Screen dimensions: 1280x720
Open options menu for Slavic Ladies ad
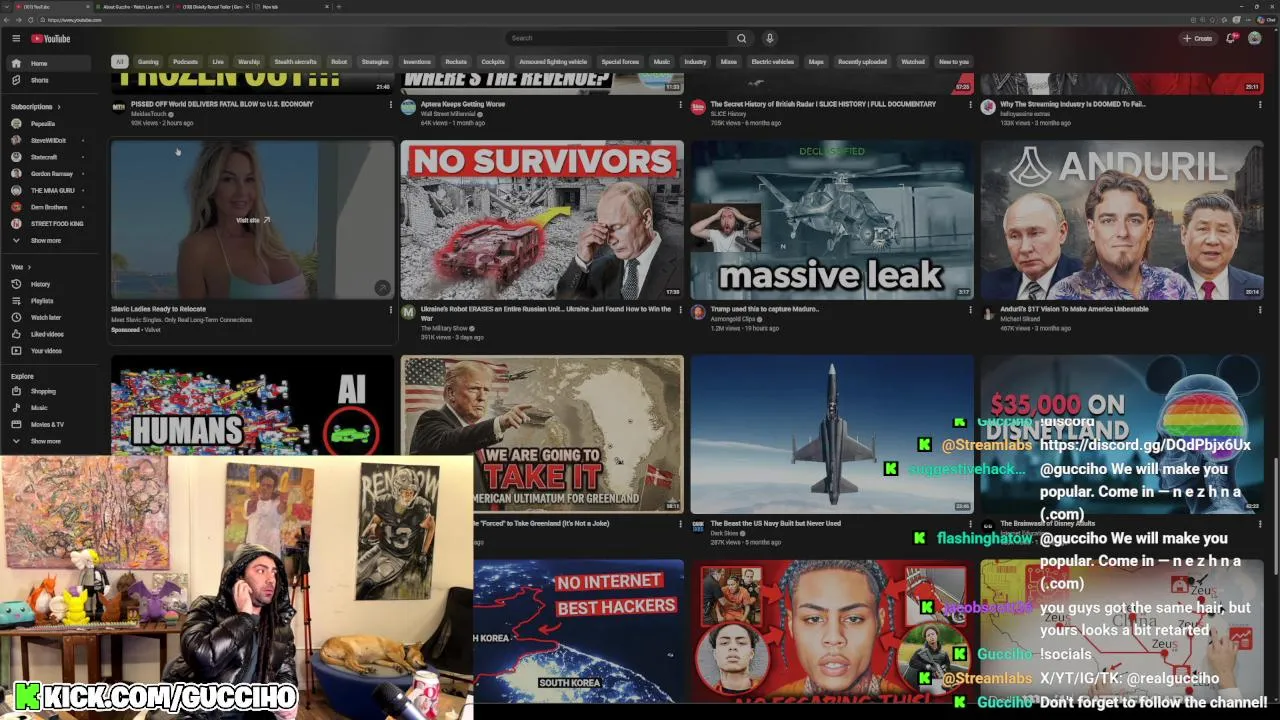pyautogui.click(x=390, y=310)
